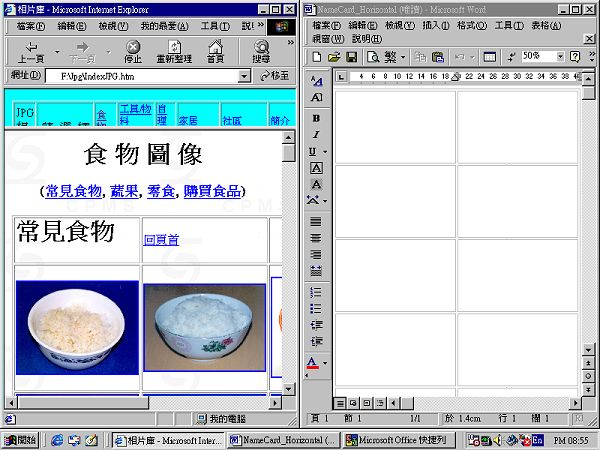This screenshot has width=600, height=450.
Task: Toggle Bold formatting in Word
Action: point(316,118)
